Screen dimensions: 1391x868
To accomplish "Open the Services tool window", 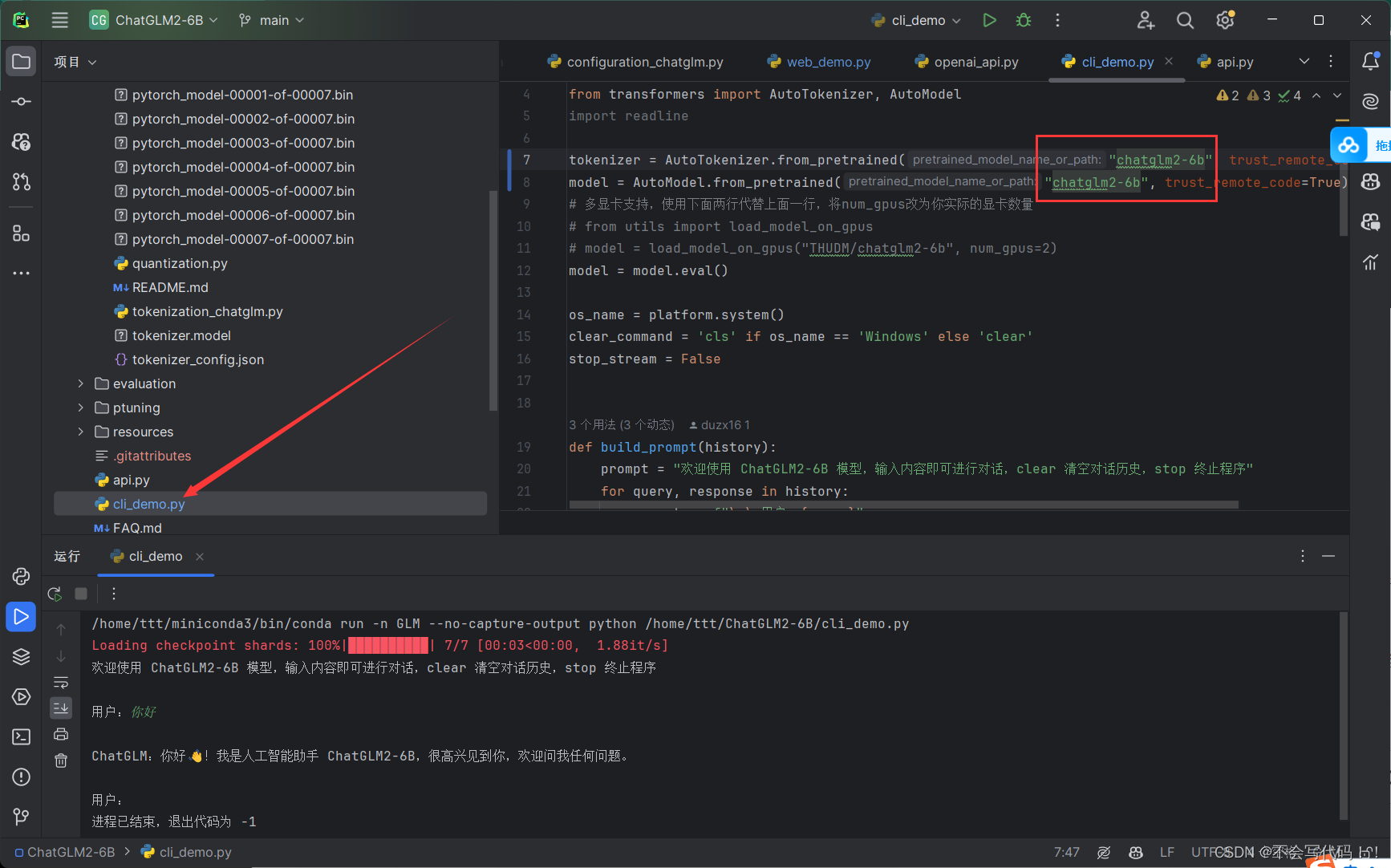I will tap(22, 697).
